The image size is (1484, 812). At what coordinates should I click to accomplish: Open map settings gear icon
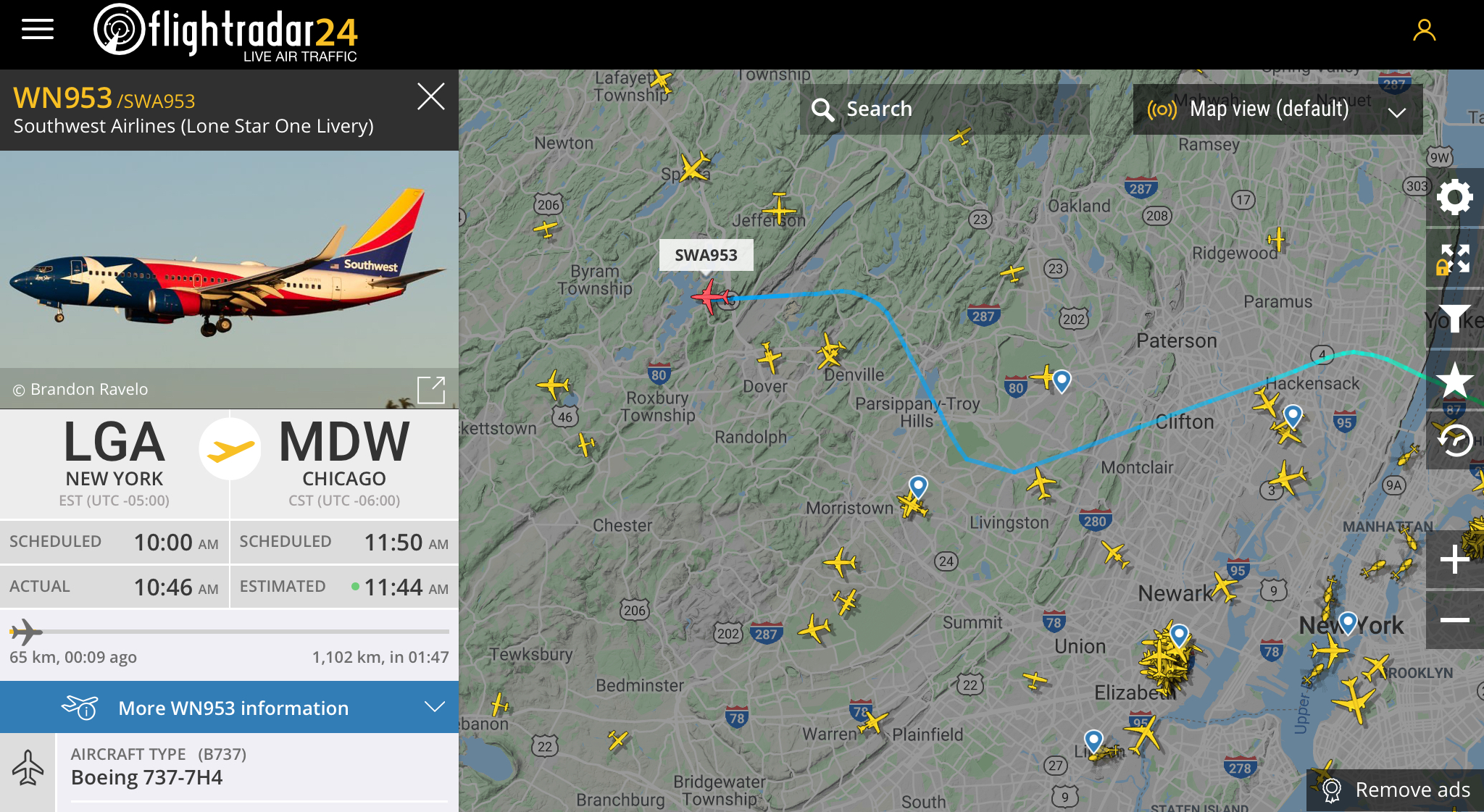[1454, 197]
